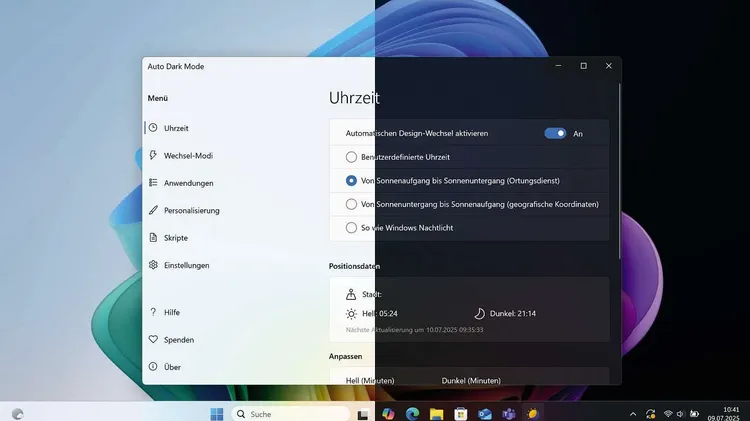Click the question mark icon beside Hilfe

click(x=153, y=312)
